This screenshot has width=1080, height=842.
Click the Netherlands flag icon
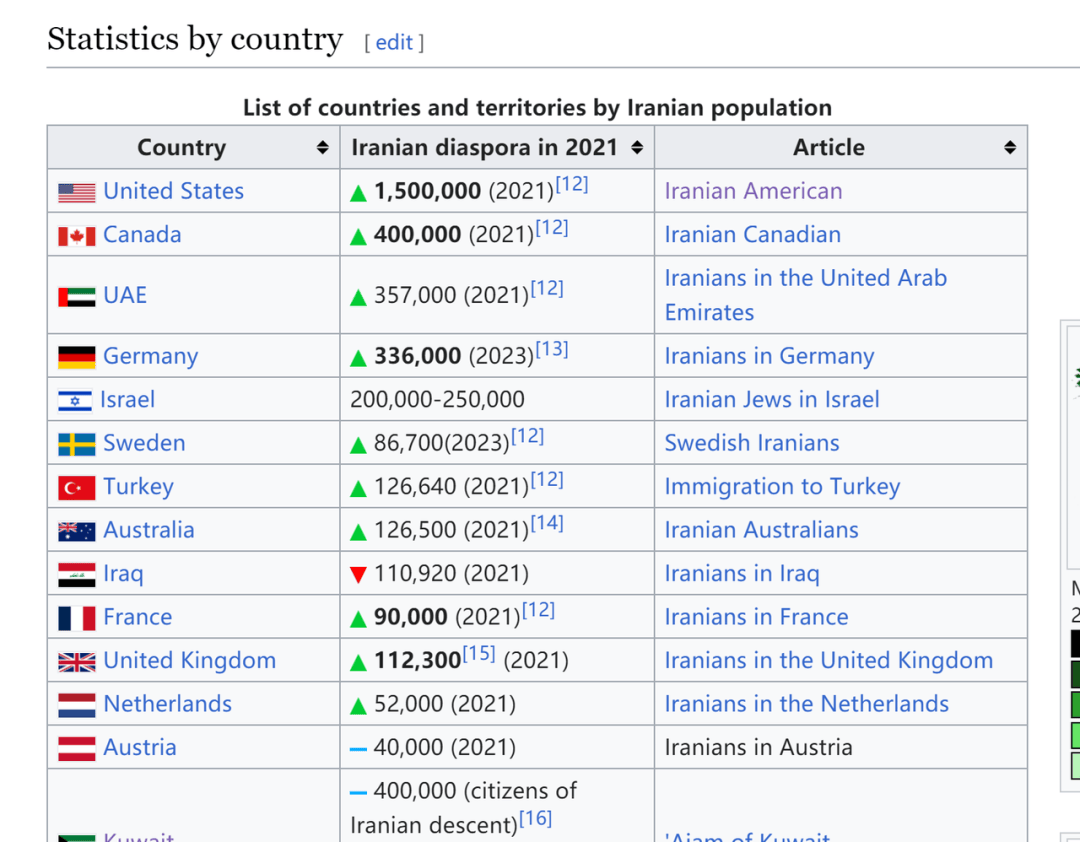(77, 705)
